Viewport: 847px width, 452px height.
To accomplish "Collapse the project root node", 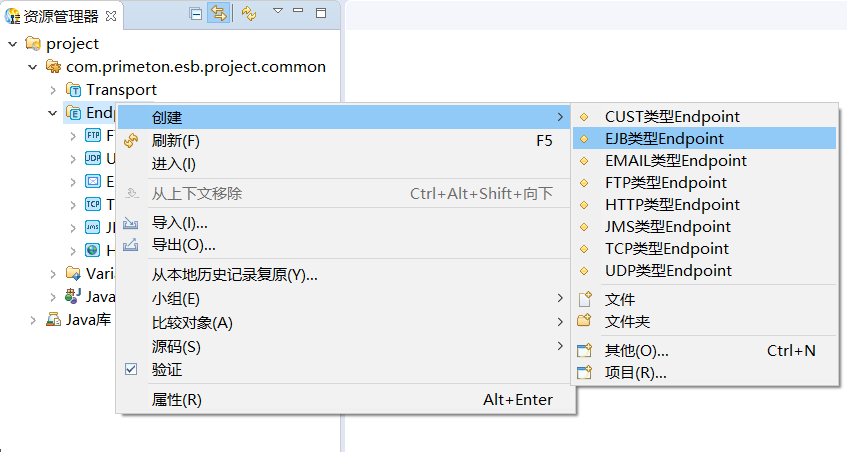I will pyautogui.click(x=12, y=44).
